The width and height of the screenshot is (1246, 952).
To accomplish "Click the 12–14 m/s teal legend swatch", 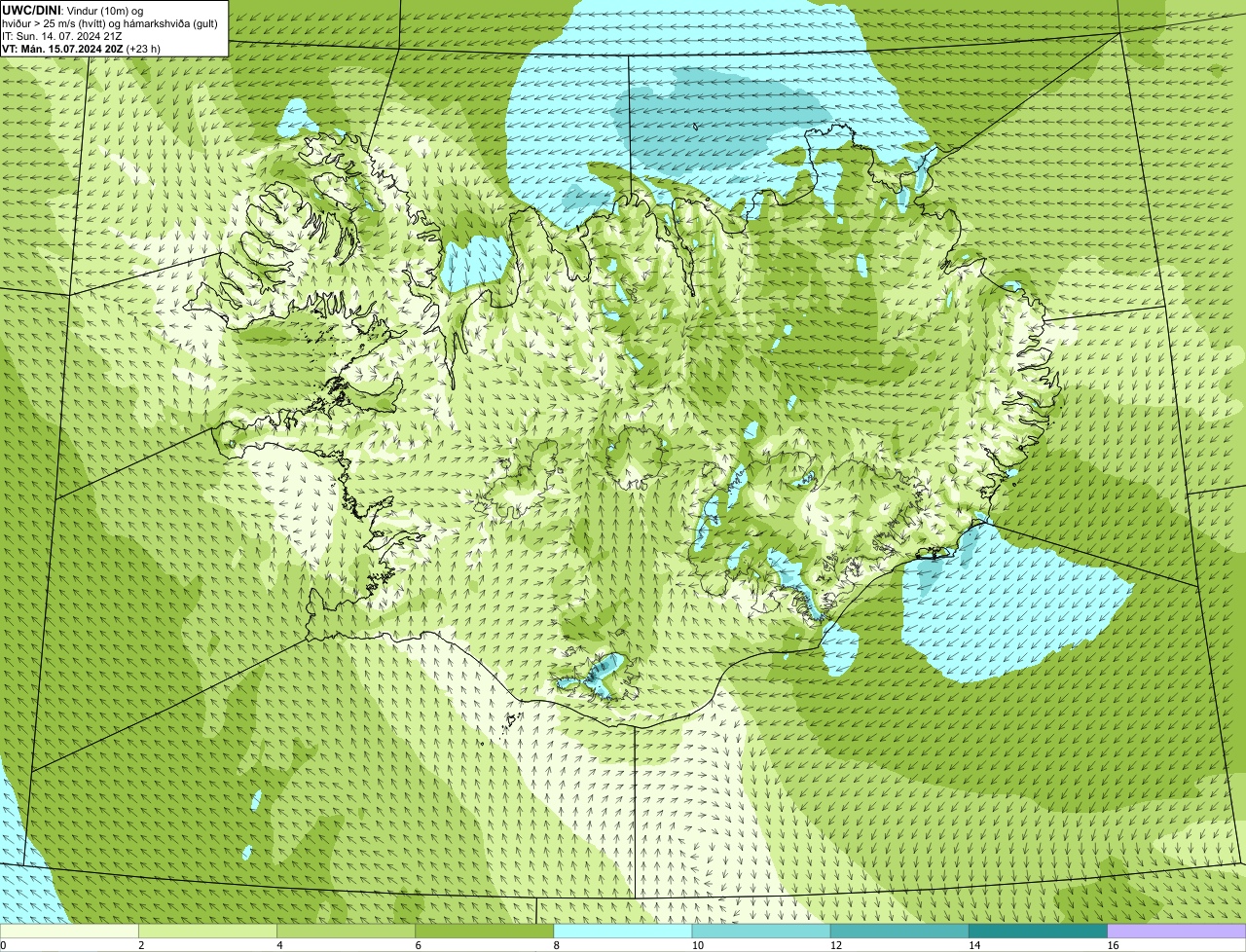I will (x=899, y=932).
